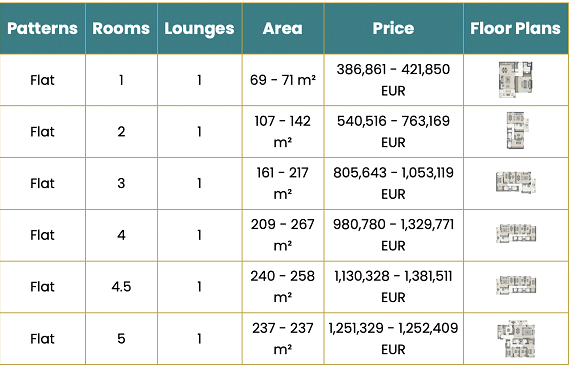Image resolution: width=574 pixels, height=366 pixels.
Task: View the 3-room flat floor plan image
Action: pyautogui.click(x=516, y=182)
